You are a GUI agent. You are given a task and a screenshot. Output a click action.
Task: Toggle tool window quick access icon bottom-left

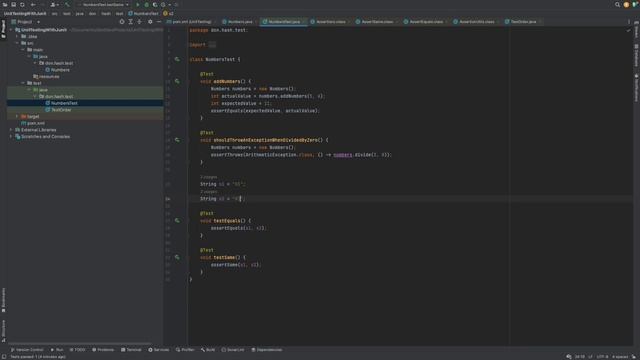coord(3,357)
